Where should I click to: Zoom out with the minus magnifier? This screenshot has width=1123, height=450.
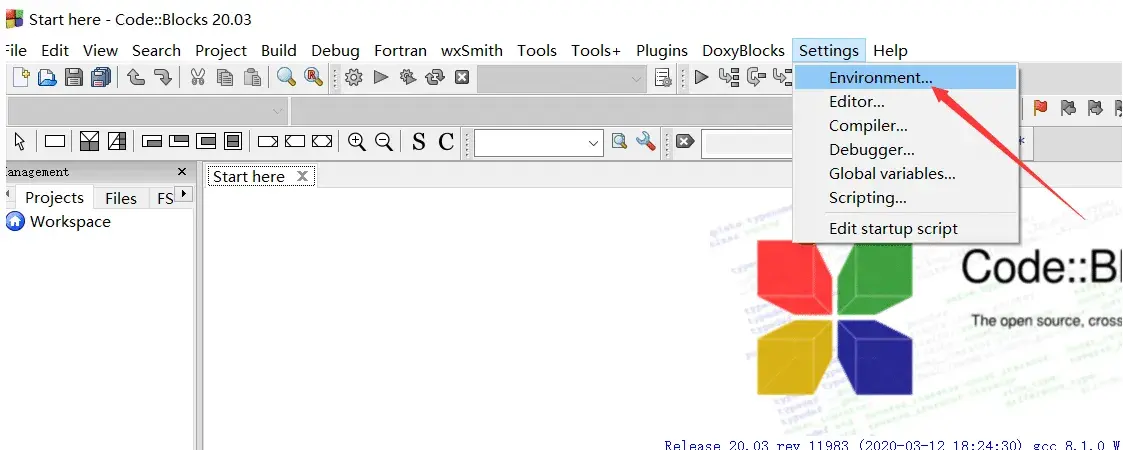click(x=384, y=141)
